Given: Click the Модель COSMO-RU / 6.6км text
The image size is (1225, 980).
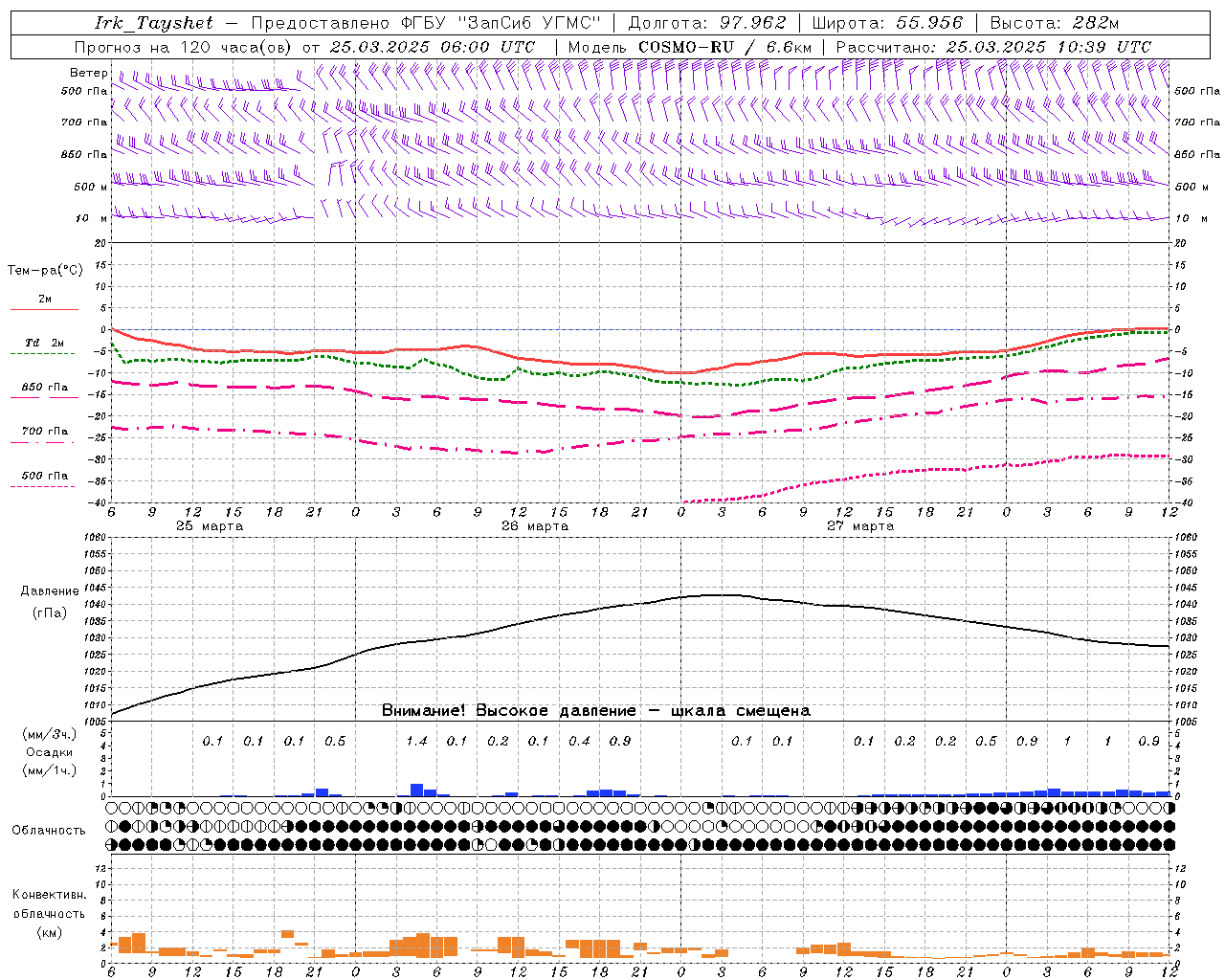Looking at the screenshot, I should click(690, 47).
